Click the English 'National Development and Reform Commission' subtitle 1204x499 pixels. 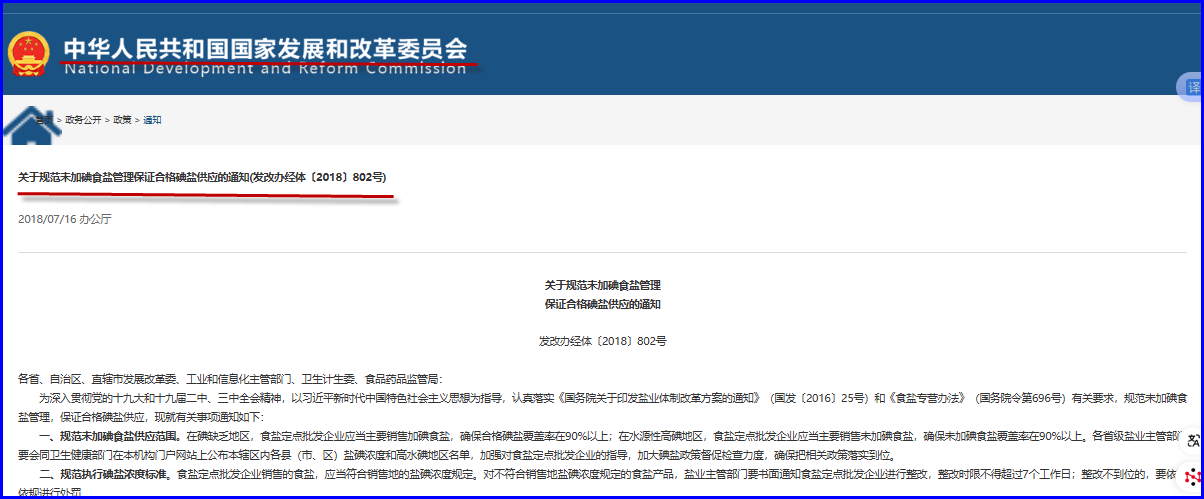(x=265, y=69)
